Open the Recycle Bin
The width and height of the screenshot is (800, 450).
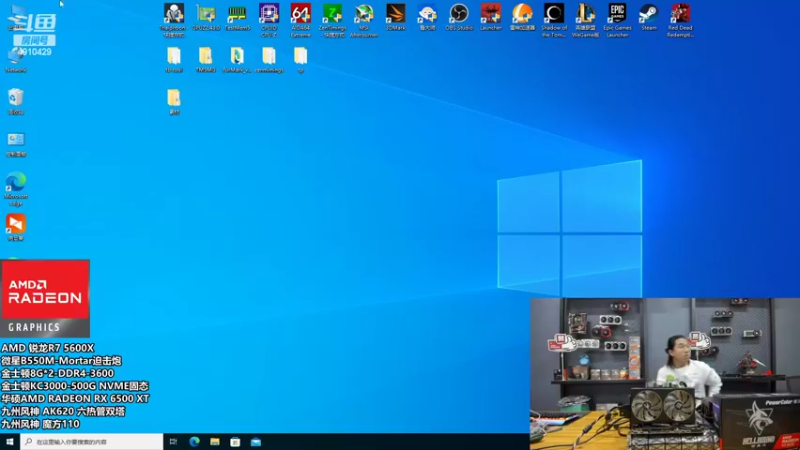click(x=15, y=101)
